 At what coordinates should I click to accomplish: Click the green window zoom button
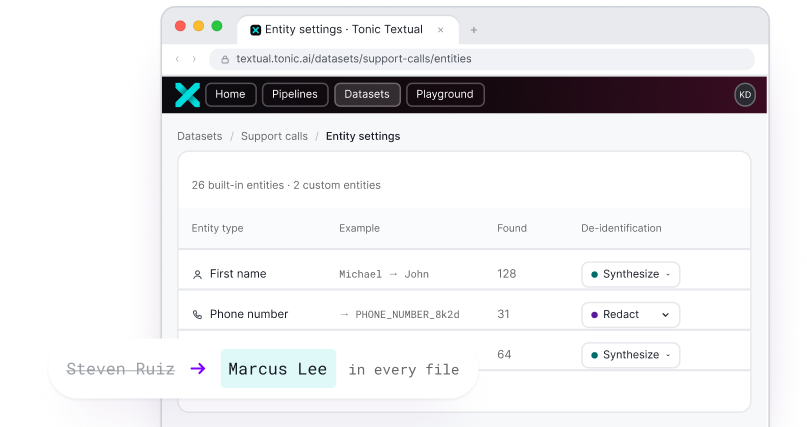(x=217, y=26)
